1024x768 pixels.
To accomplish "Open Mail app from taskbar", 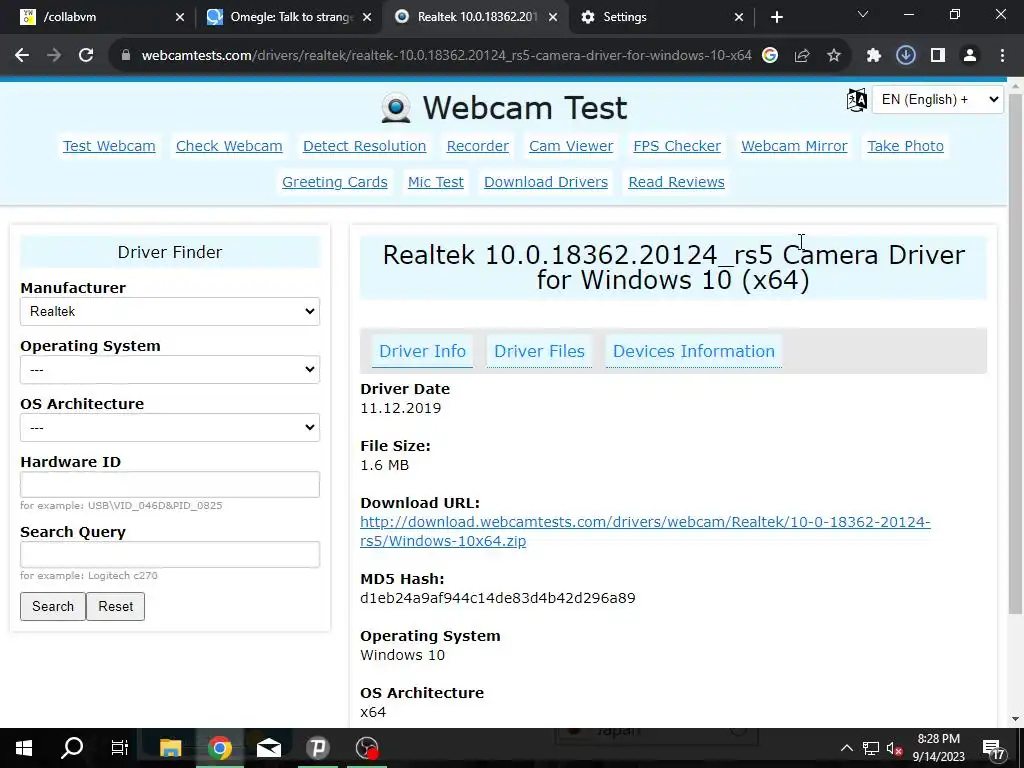I will 268,748.
